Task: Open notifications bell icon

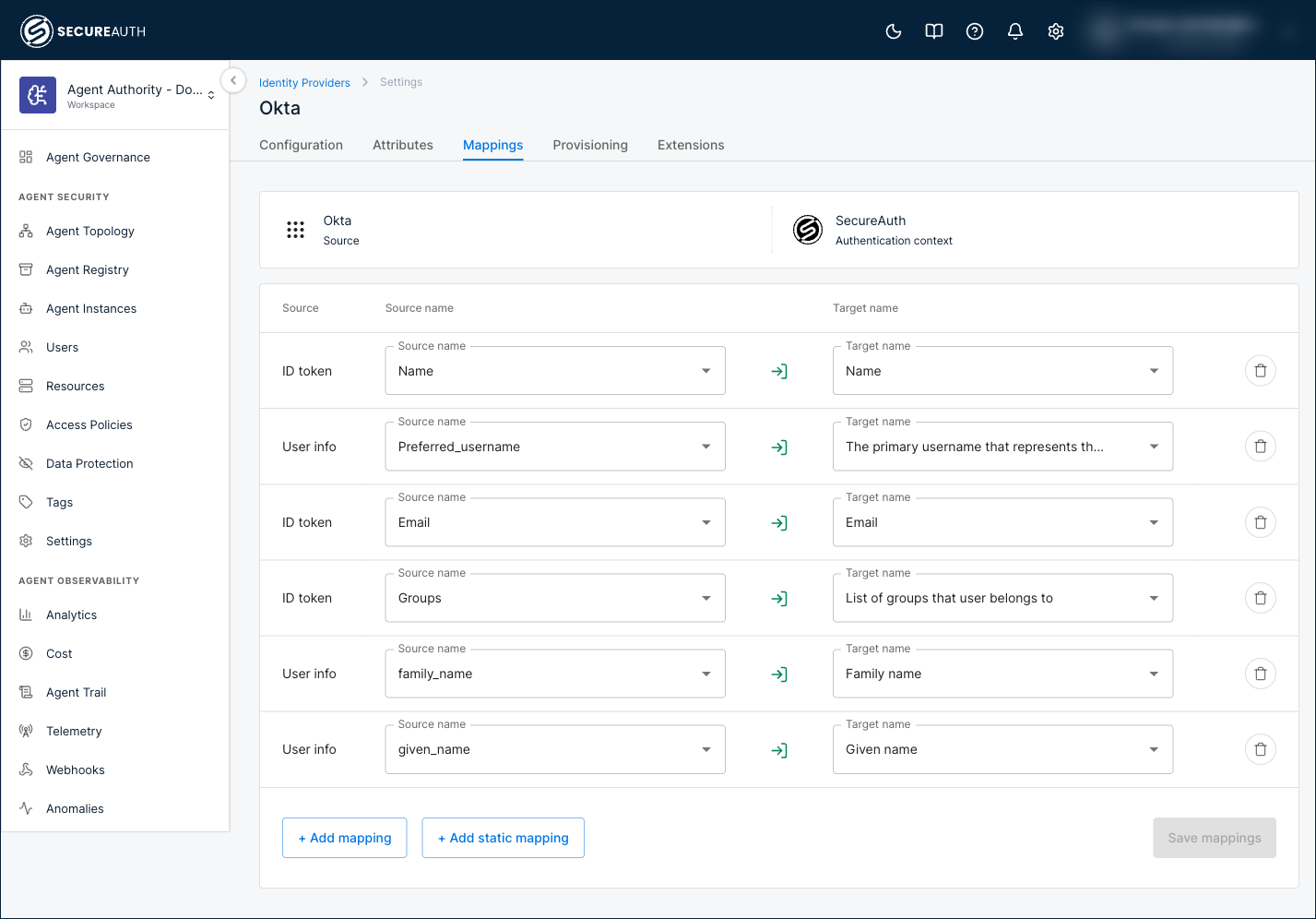Action: (1014, 31)
